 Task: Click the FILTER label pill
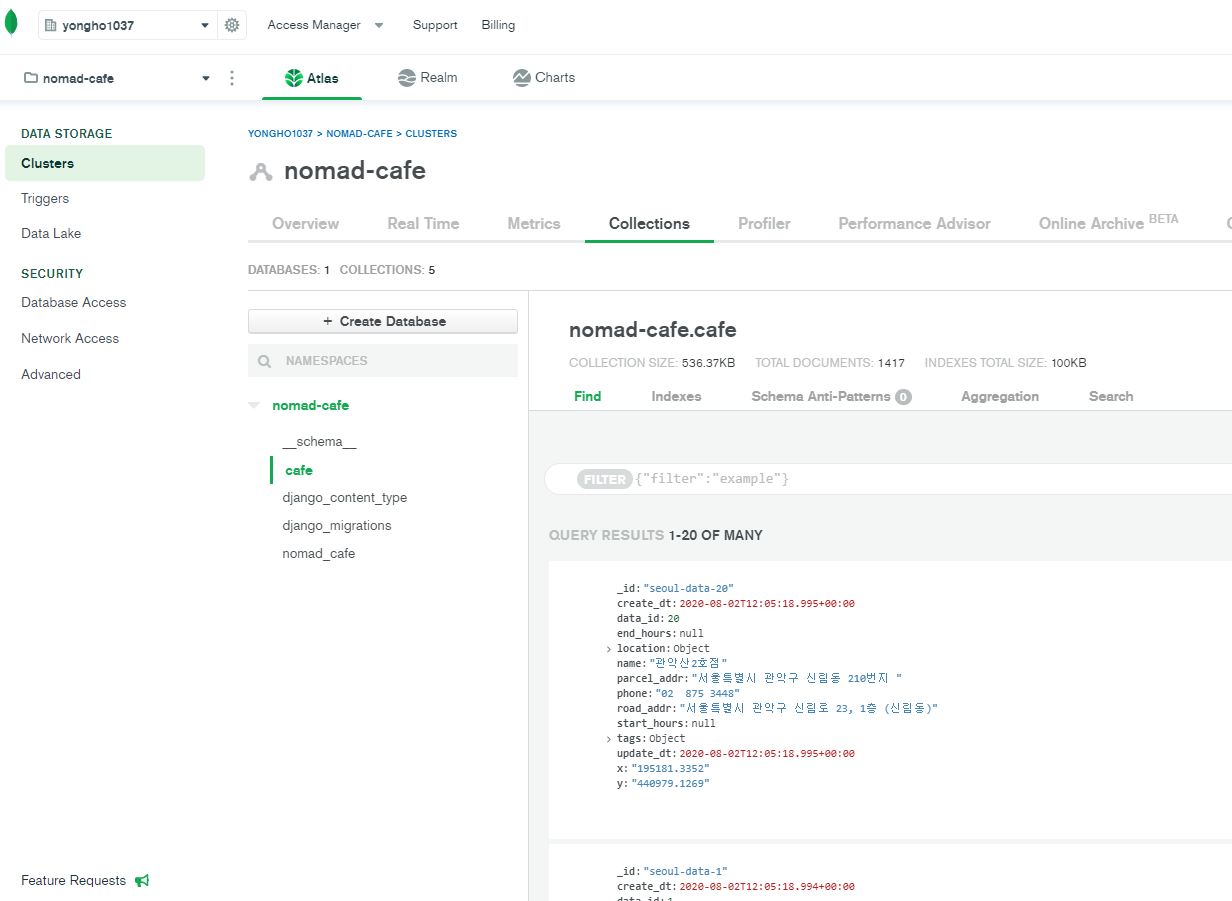click(x=605, y=479)
